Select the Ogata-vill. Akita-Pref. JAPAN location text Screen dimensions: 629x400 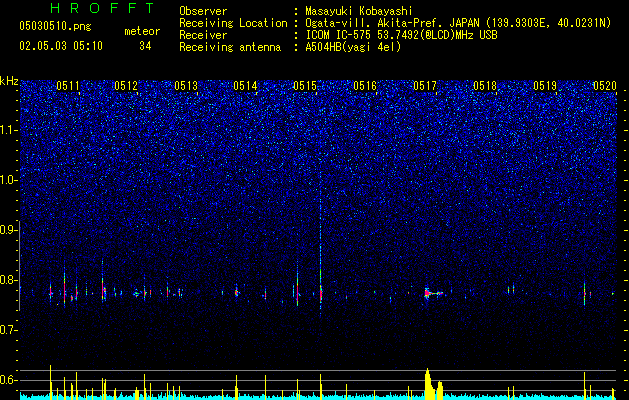[x=458, y=23]
